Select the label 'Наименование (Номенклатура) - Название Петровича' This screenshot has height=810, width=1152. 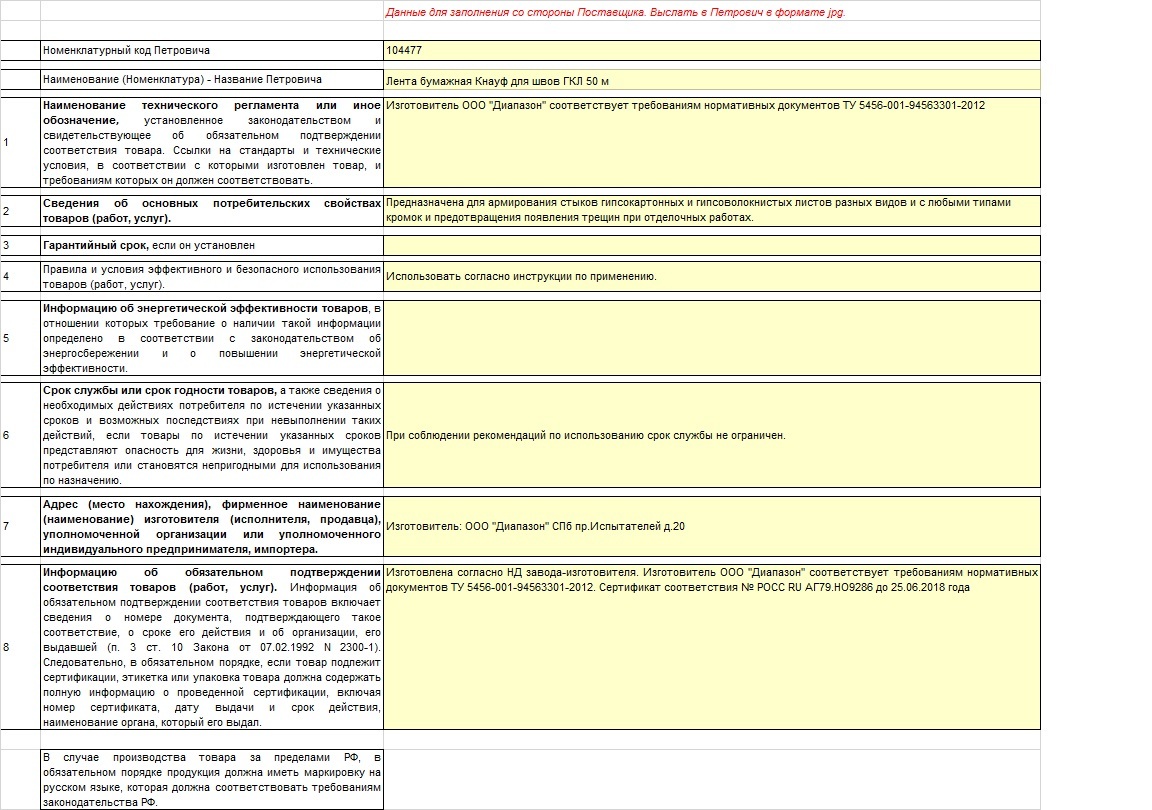212,79
